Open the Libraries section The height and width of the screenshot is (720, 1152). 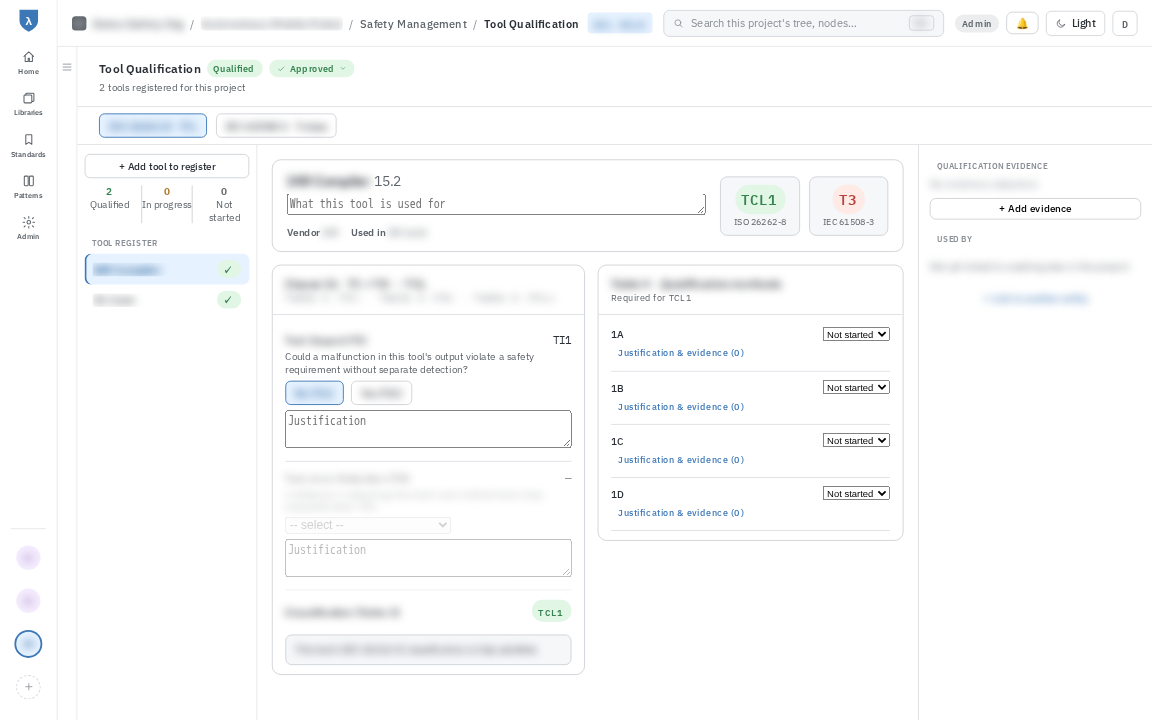tap(28, 104)
